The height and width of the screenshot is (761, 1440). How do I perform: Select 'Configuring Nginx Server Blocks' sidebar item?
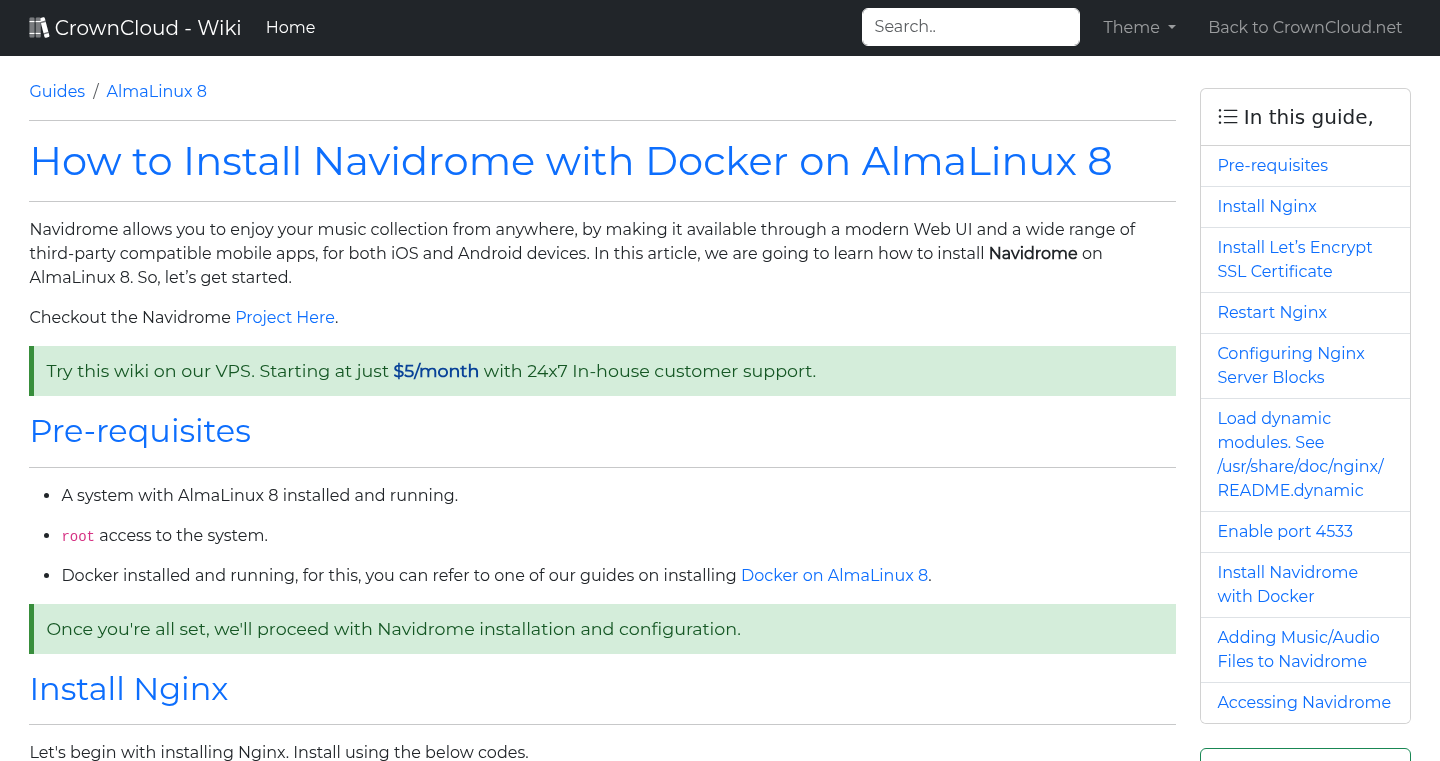[1290, 365]
